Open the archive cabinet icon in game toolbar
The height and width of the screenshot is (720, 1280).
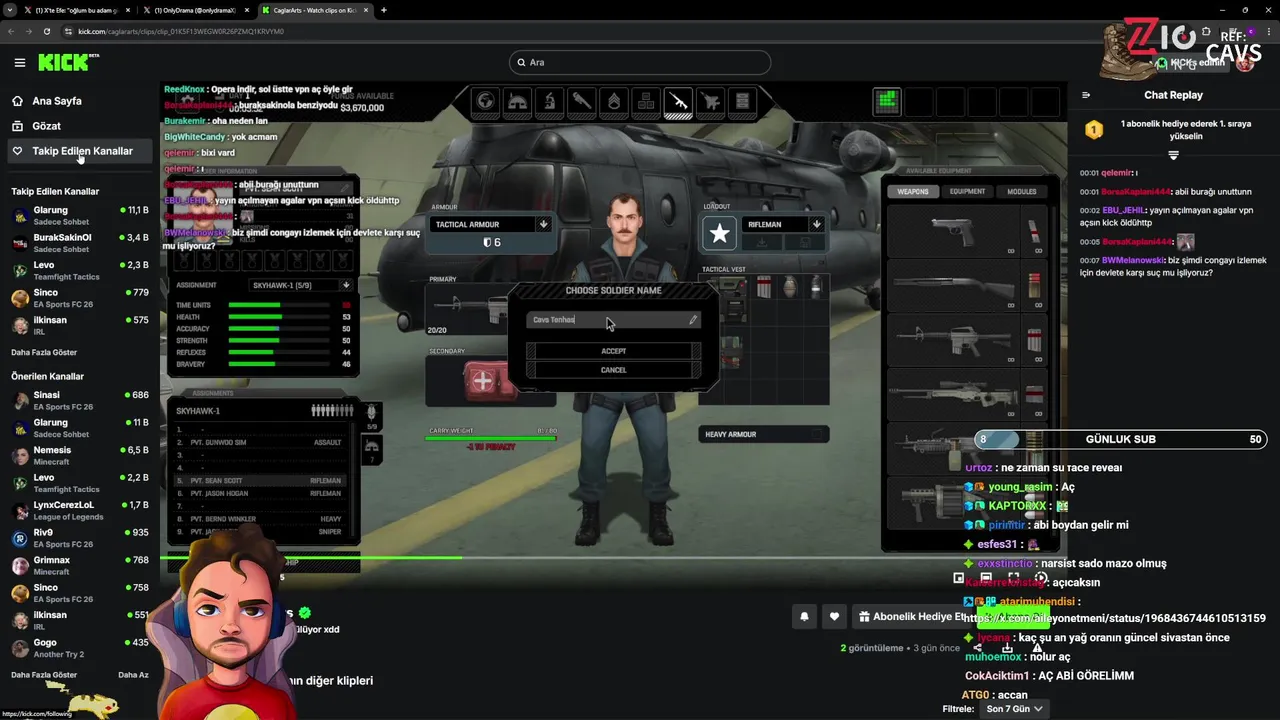tap(742, 101)
